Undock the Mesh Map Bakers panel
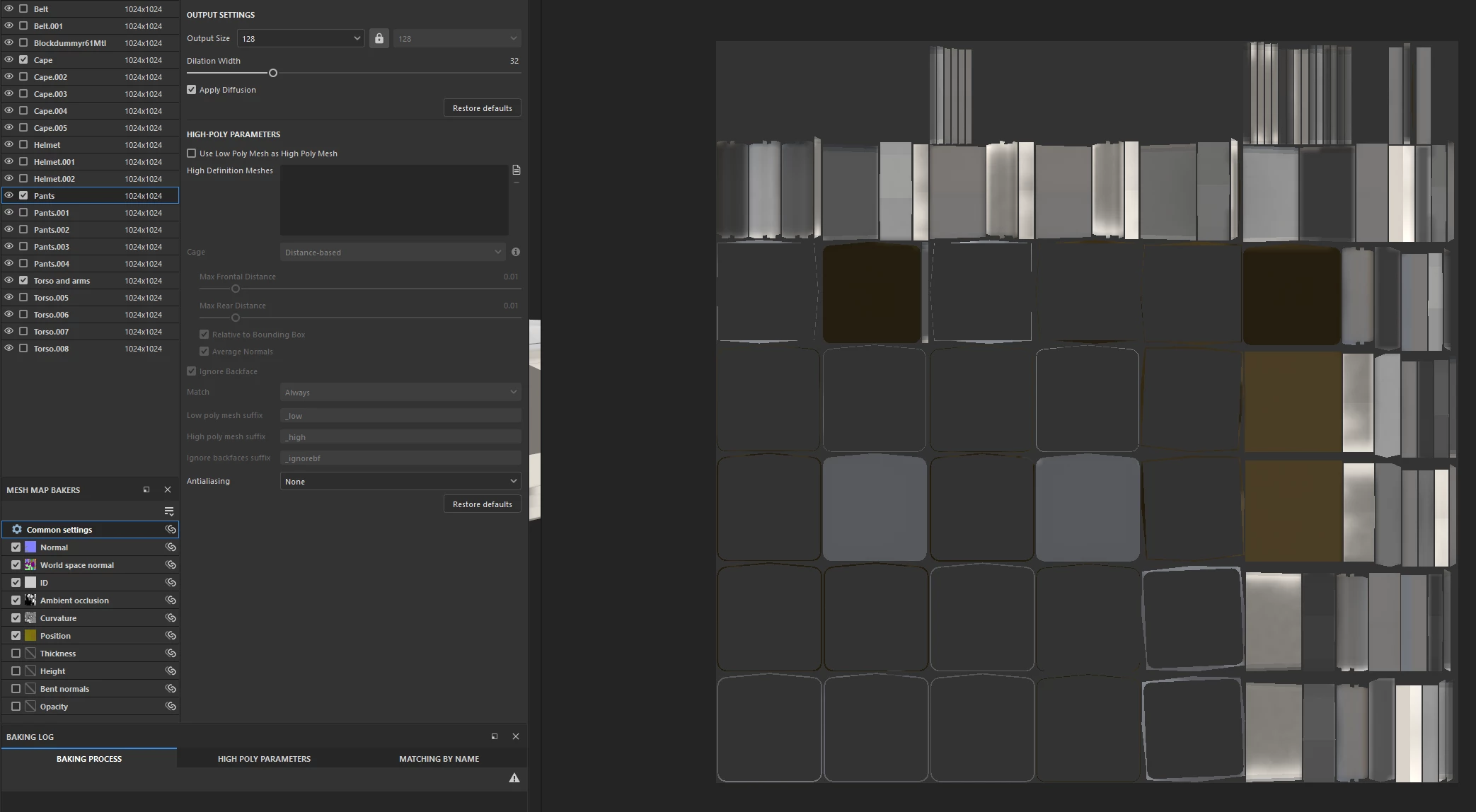1476x812 pixels. (x=146, y=489)
